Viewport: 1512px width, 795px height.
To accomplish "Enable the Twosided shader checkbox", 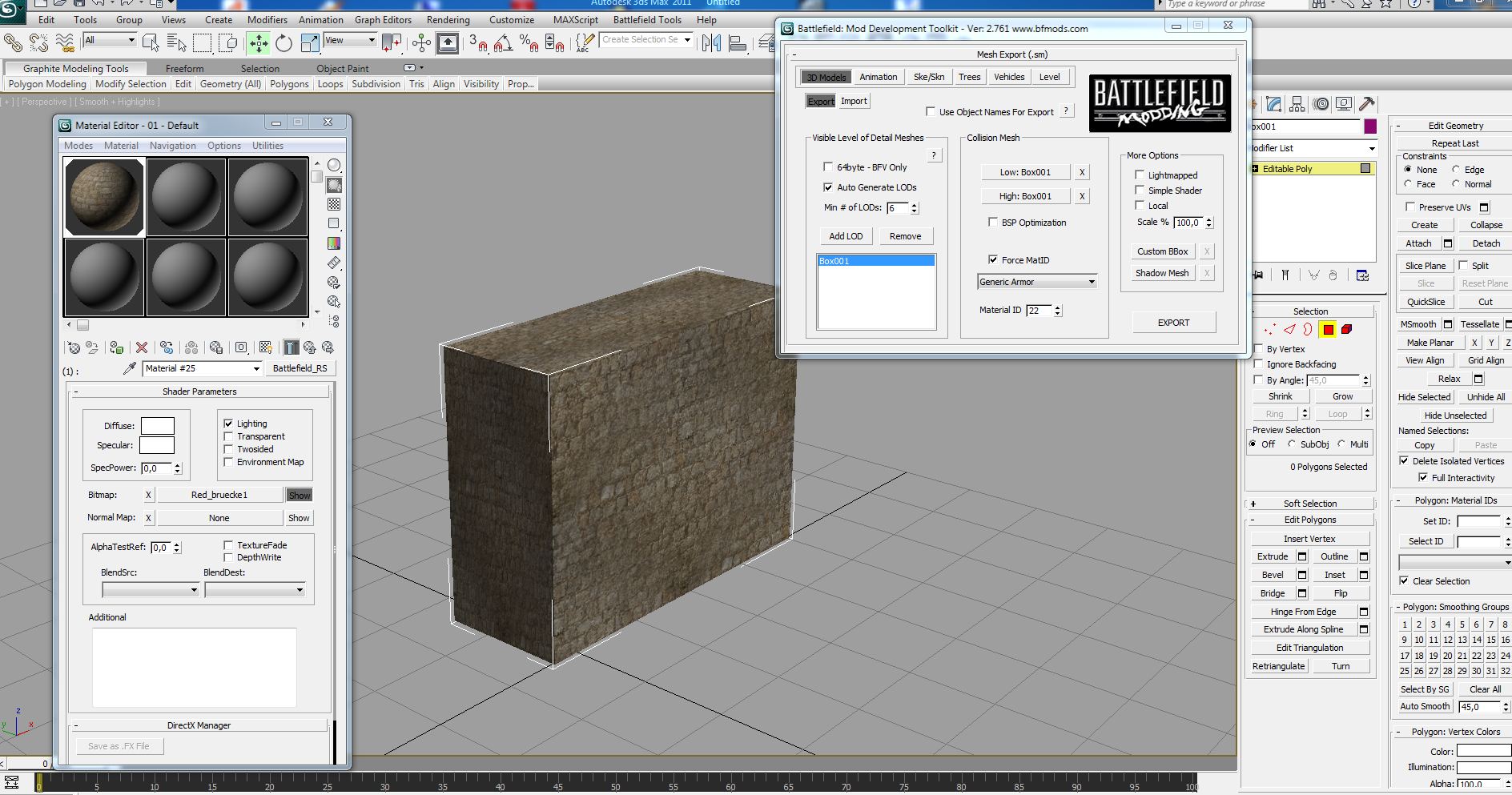I will tap(228, 449).
